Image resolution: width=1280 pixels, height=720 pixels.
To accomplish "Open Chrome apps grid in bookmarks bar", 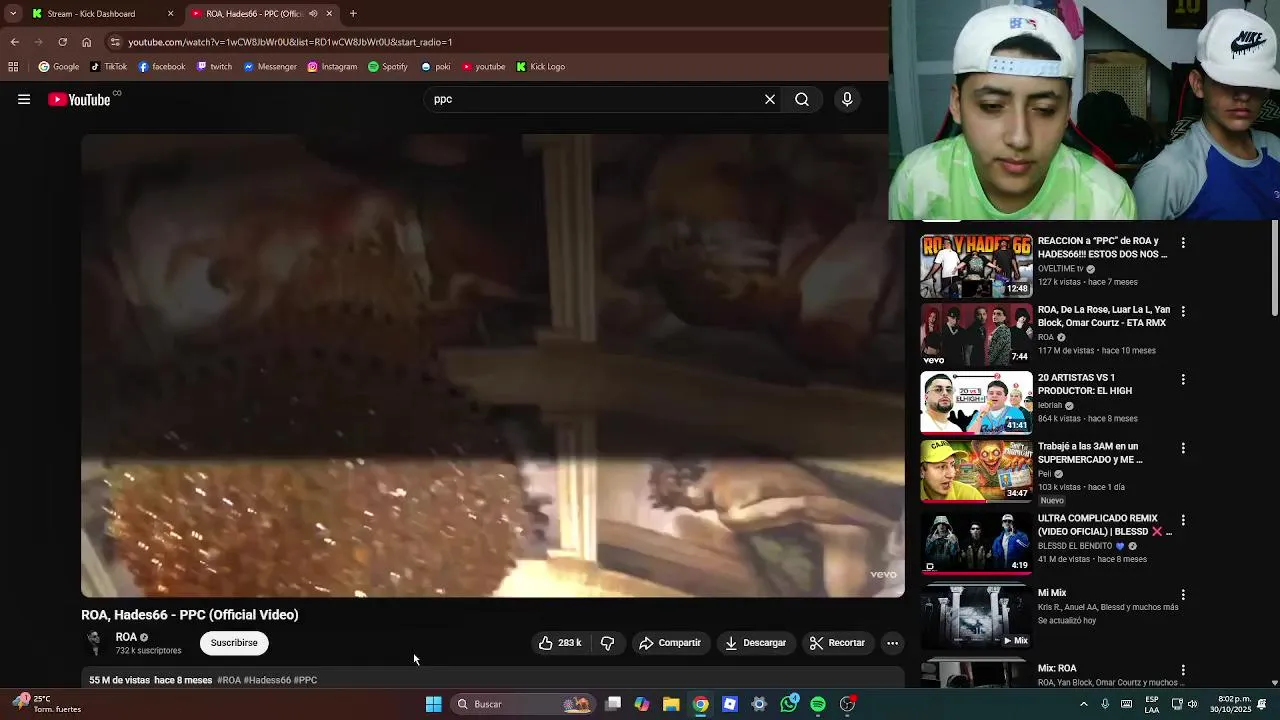I will [13, 67].
